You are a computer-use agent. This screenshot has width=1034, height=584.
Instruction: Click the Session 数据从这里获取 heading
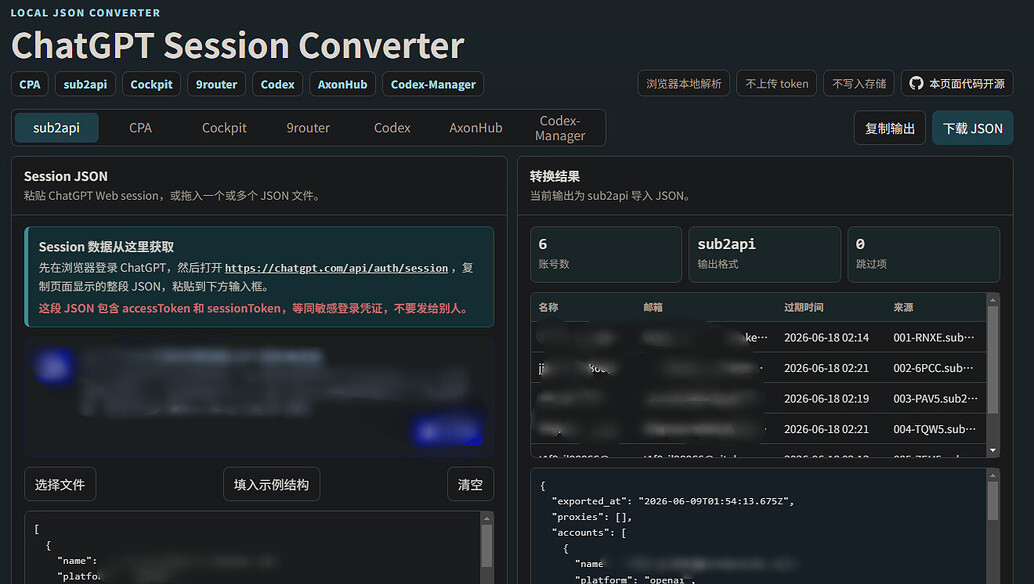pyautogui.click(x=106, y=247)
